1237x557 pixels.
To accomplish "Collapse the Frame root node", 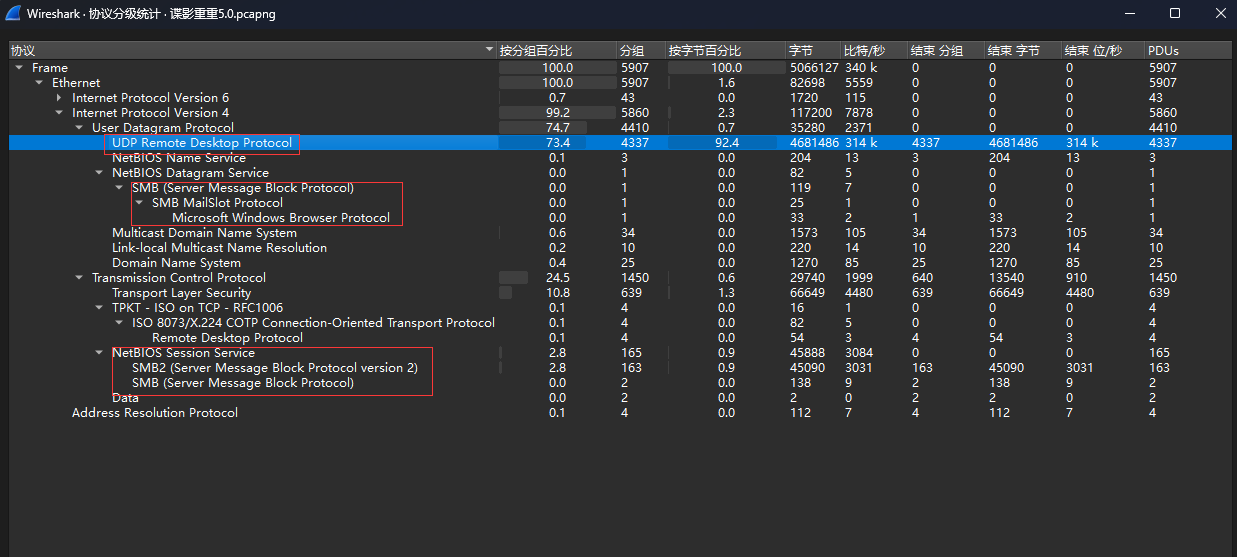I will click(x=19, y=68).
